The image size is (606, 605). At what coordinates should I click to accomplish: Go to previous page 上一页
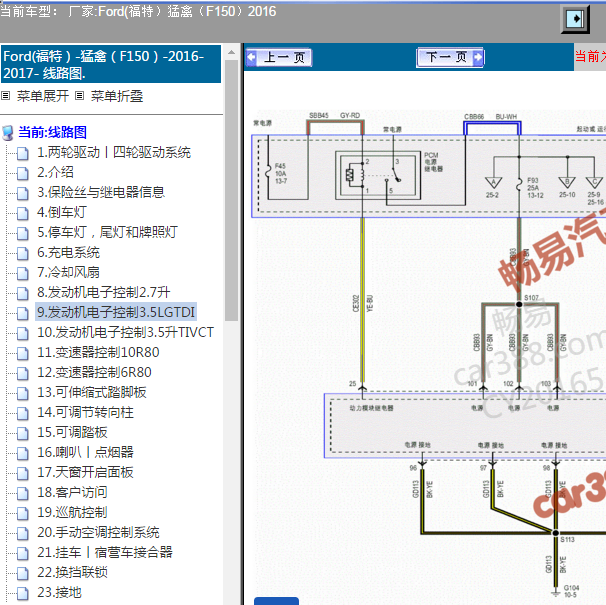279,58
